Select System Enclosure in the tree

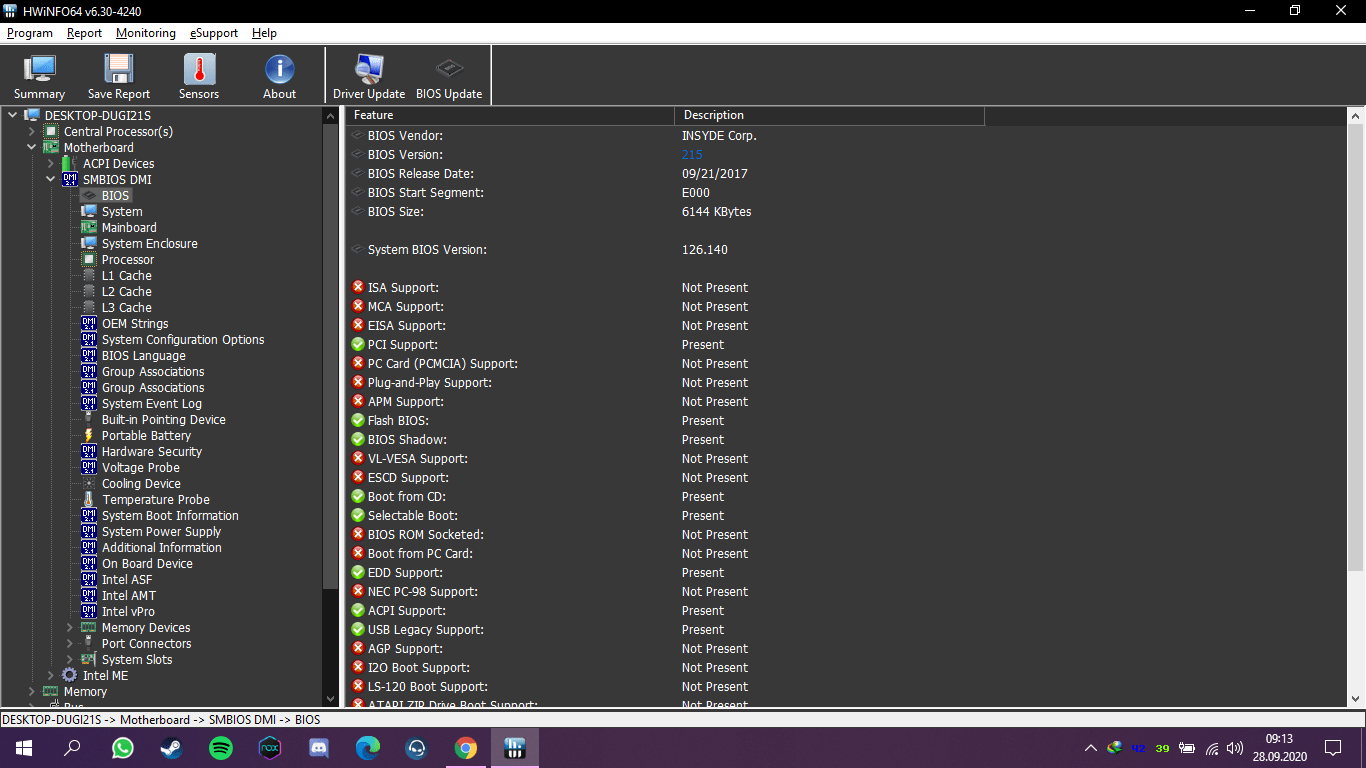pyautogui.click(x=150, y=243)
